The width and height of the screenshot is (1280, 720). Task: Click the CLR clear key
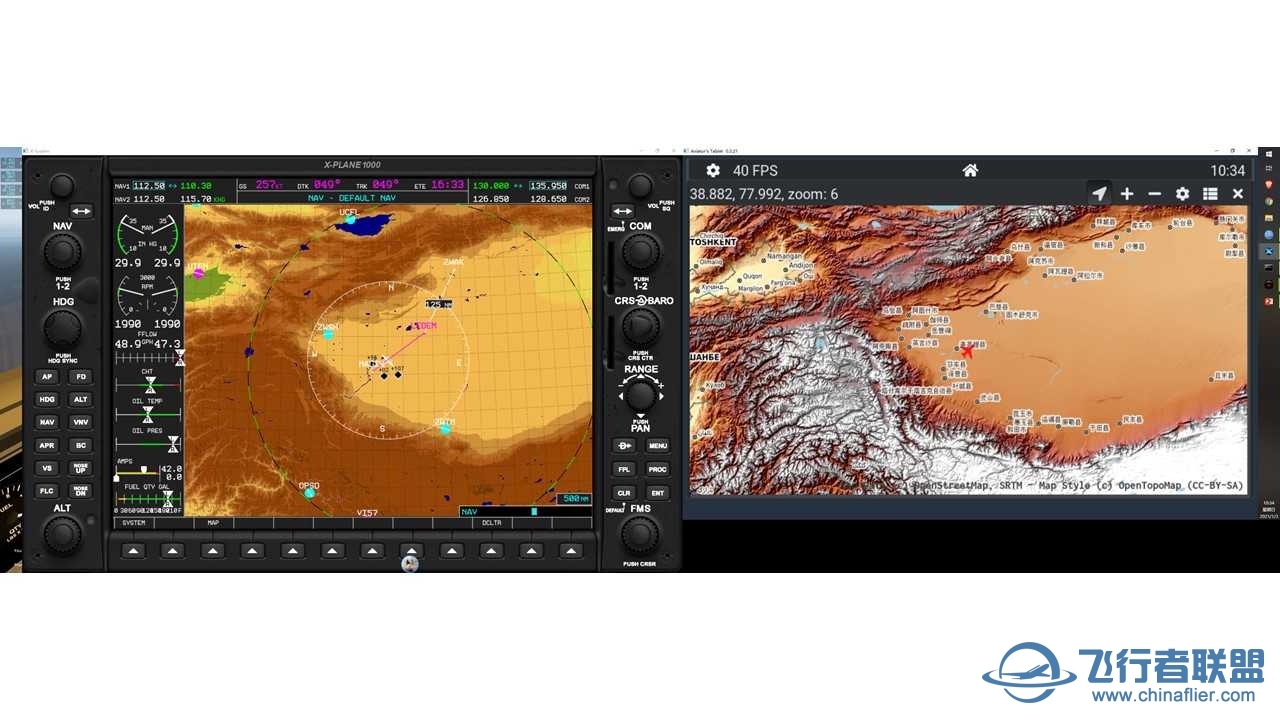point(624,492)
